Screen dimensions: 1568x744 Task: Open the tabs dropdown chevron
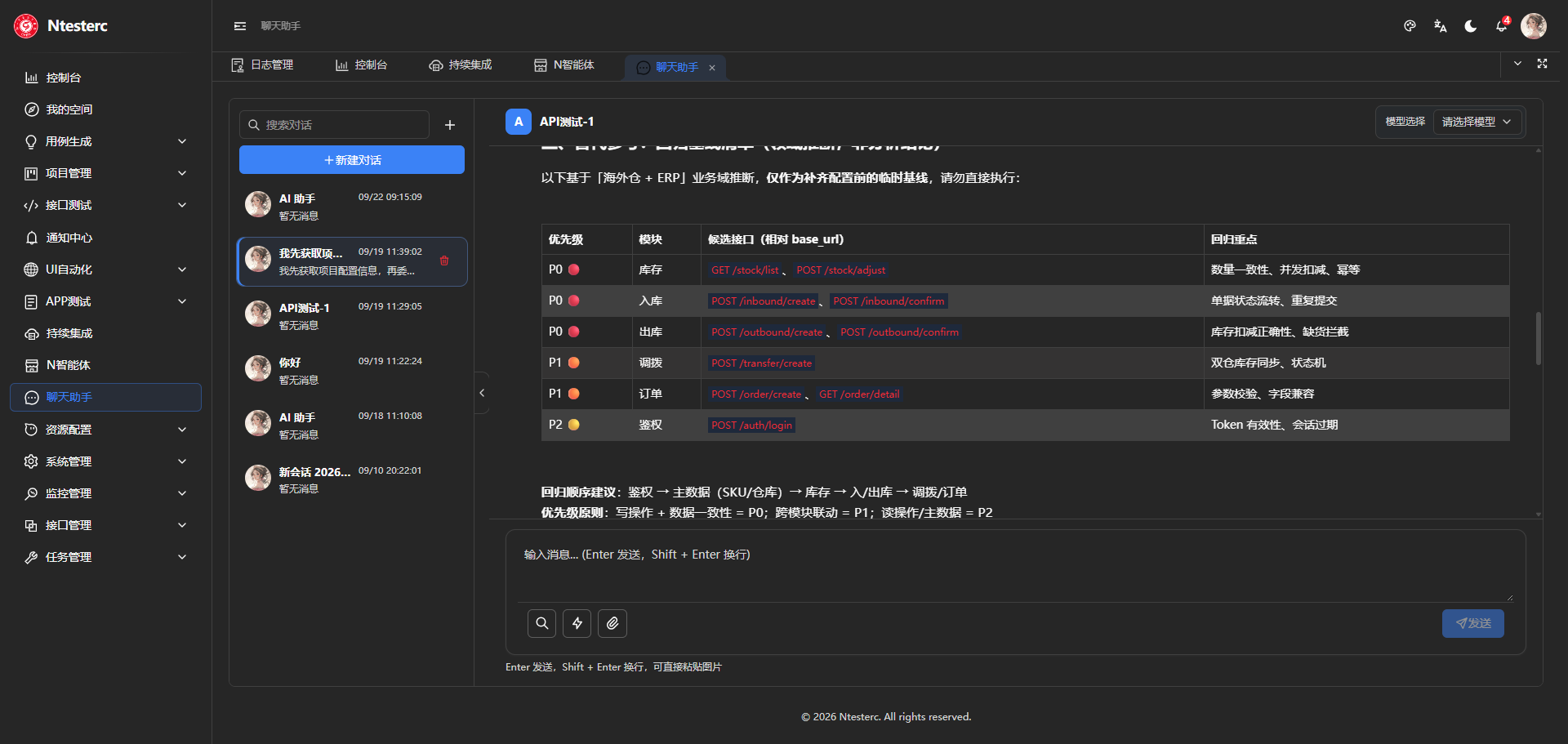(x=1517, y=64)
